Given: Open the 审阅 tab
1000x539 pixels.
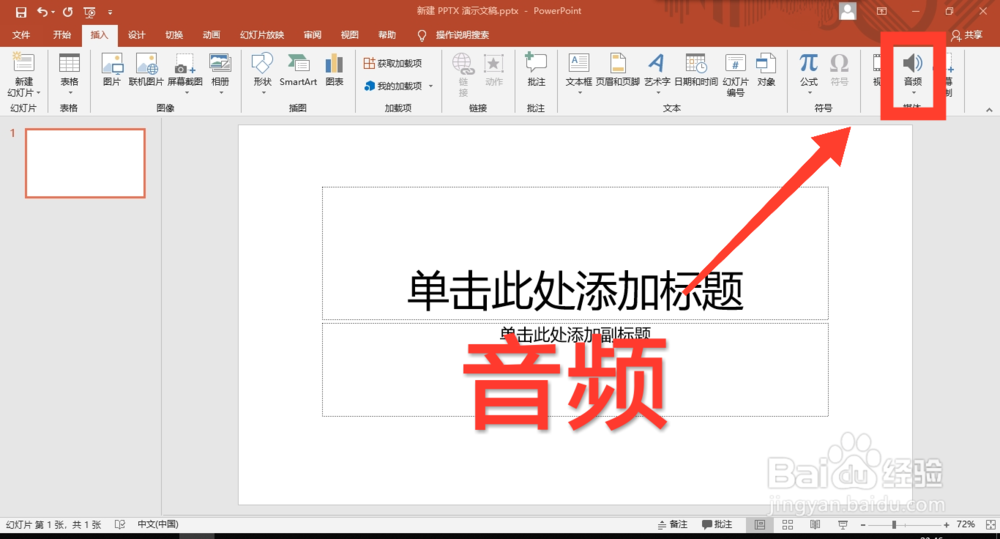Looking at the screenshot, I should click(x=312, y=35).
